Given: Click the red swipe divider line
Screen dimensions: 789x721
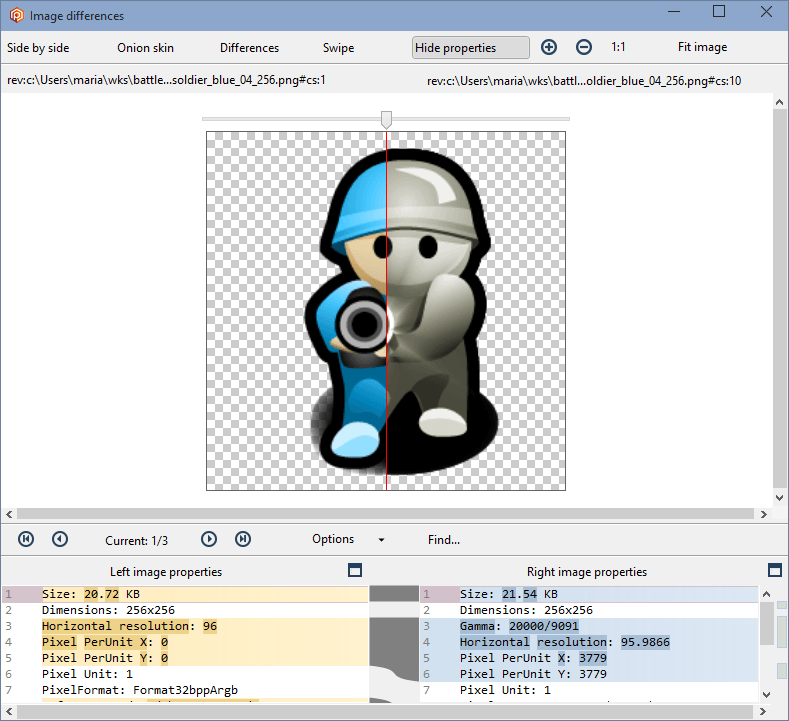Looking at the screenshot, I should coord(386,310).
